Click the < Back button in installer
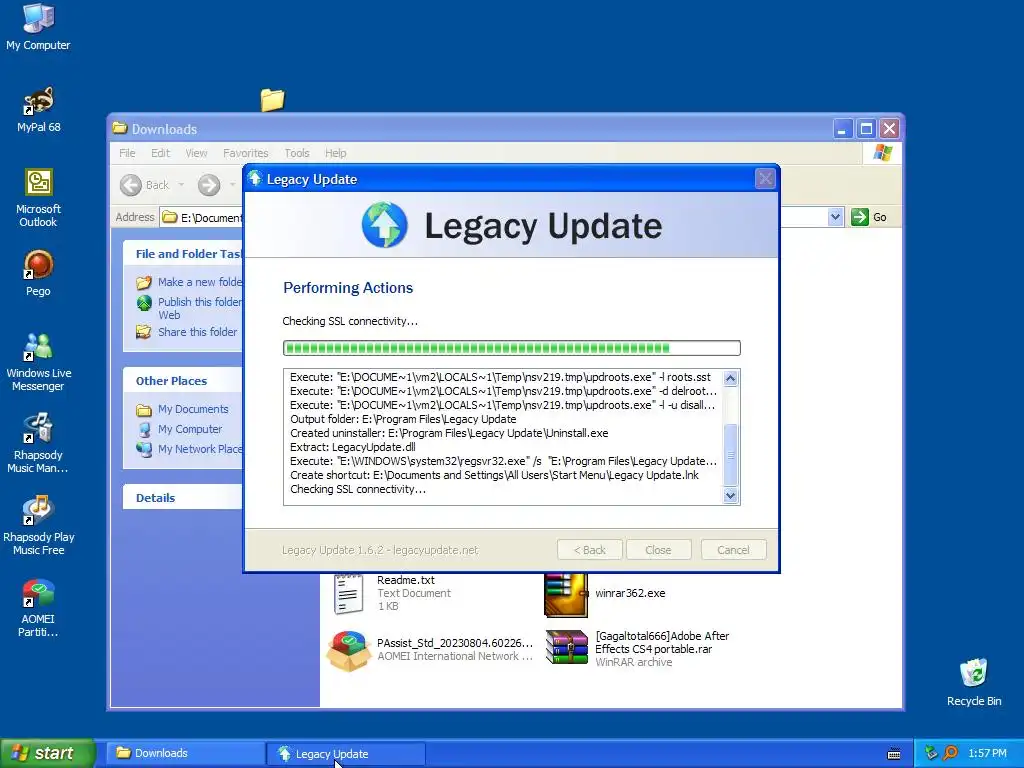The width and height of the screenshot is (1024, 768). point(590,550)
